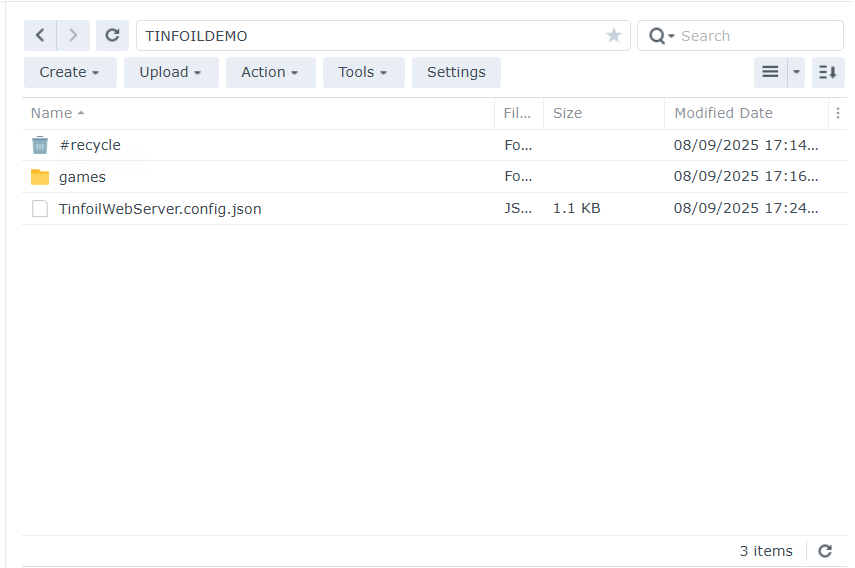855x568 pixels.
Task: Open the column options three-dot menu
Action: pos(838,113)
